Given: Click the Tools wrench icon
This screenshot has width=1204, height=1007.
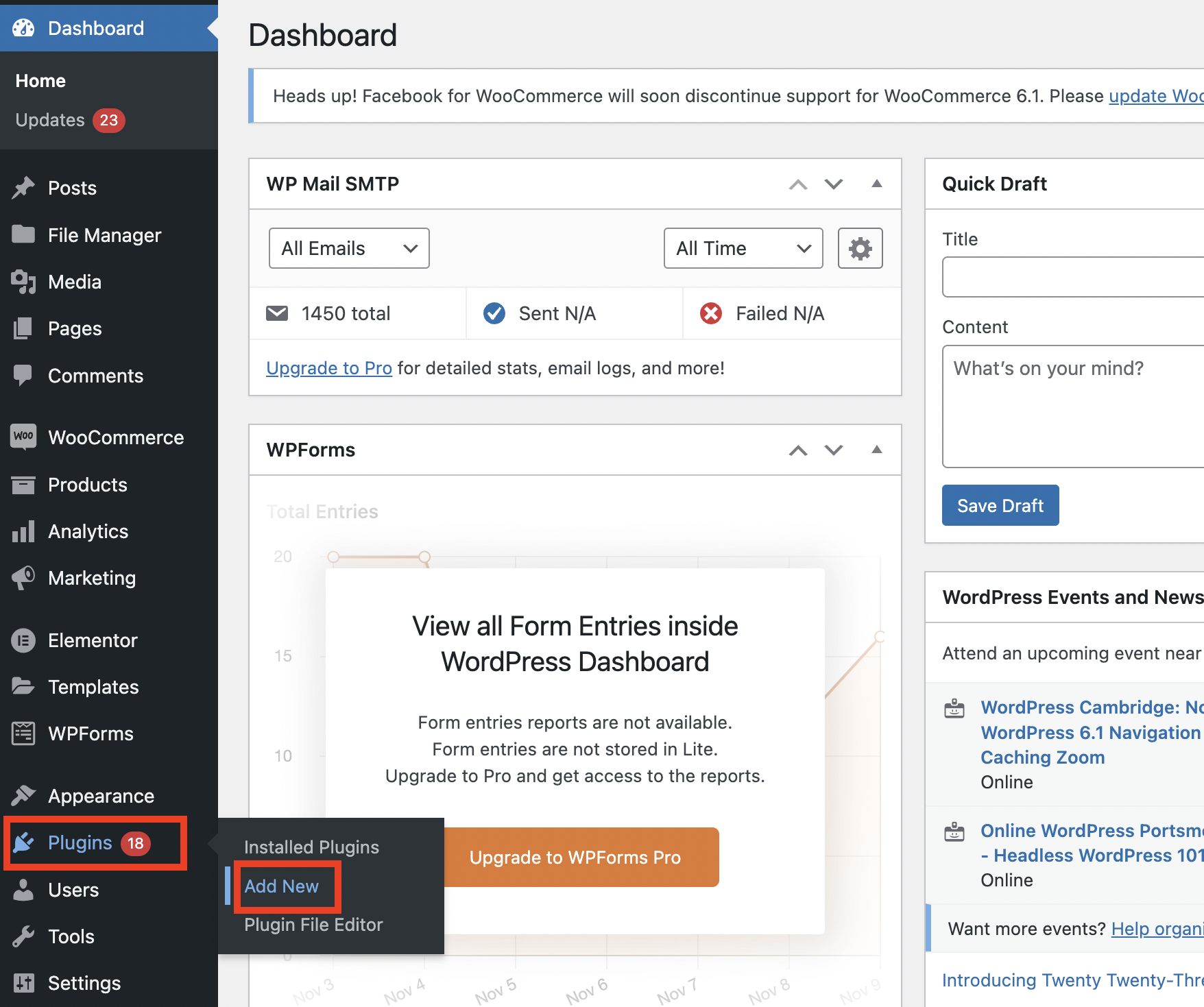Looking at the screenshot, I should tap(23, 936).
